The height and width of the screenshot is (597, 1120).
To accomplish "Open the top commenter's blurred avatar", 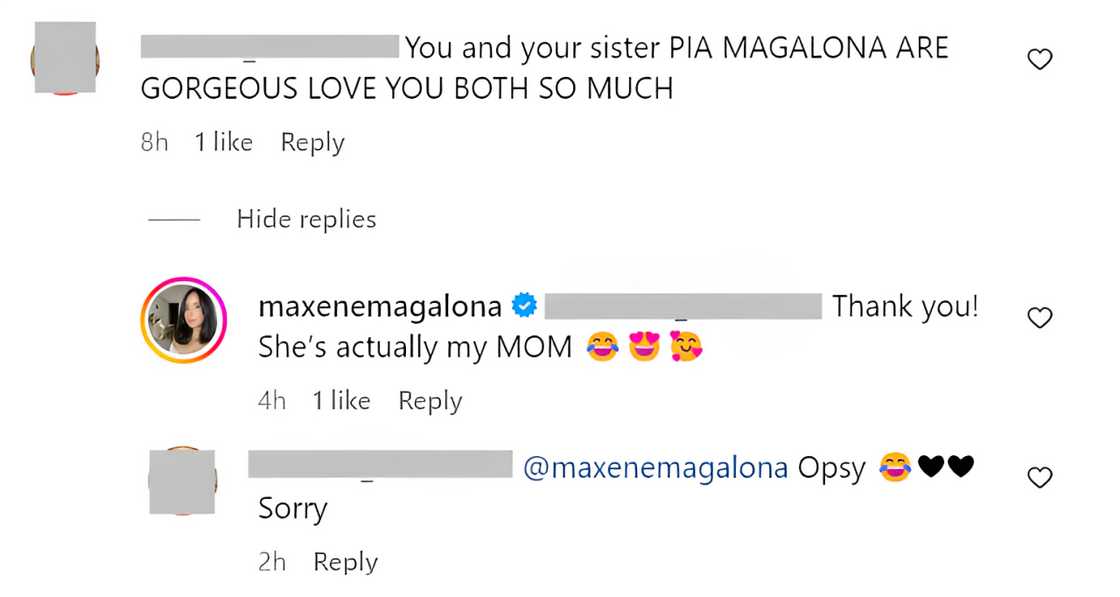I will click(65, 58).
